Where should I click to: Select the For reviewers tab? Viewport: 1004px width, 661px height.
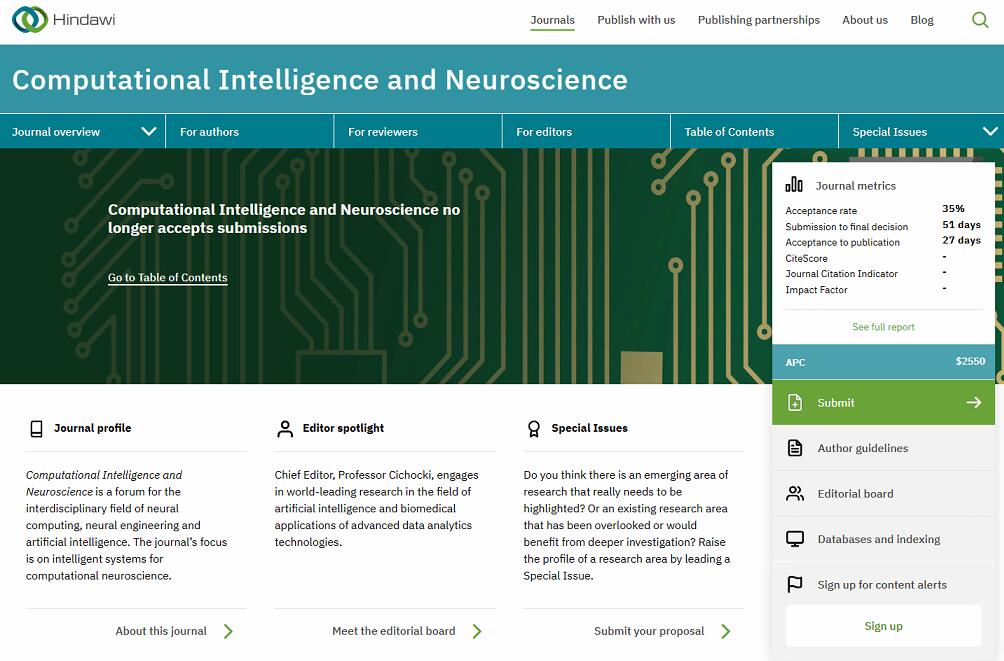tap(383, 132)
